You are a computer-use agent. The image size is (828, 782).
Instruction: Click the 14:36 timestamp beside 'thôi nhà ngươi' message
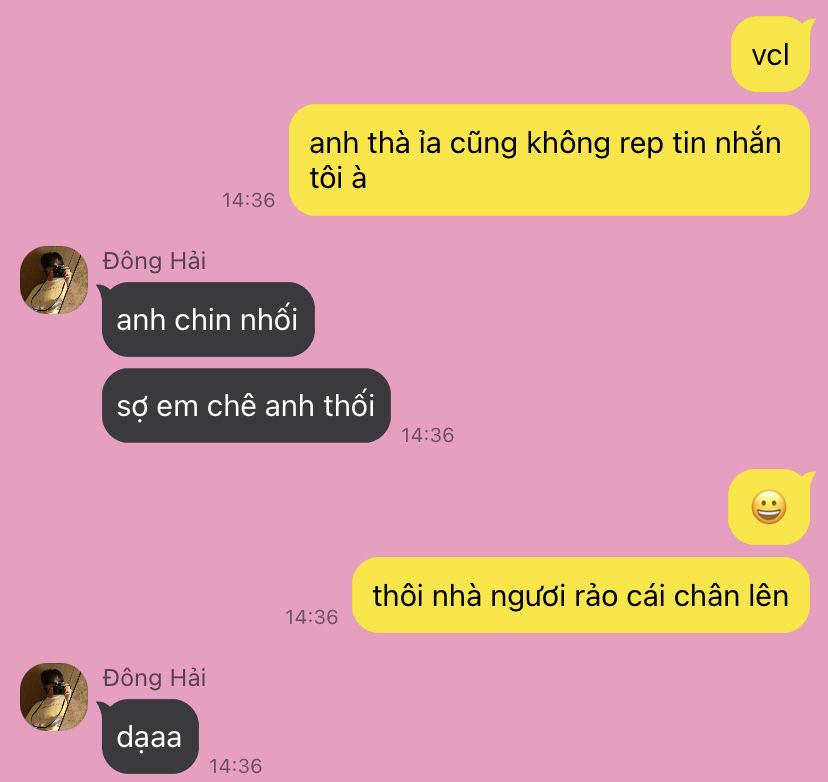[312, 617]
